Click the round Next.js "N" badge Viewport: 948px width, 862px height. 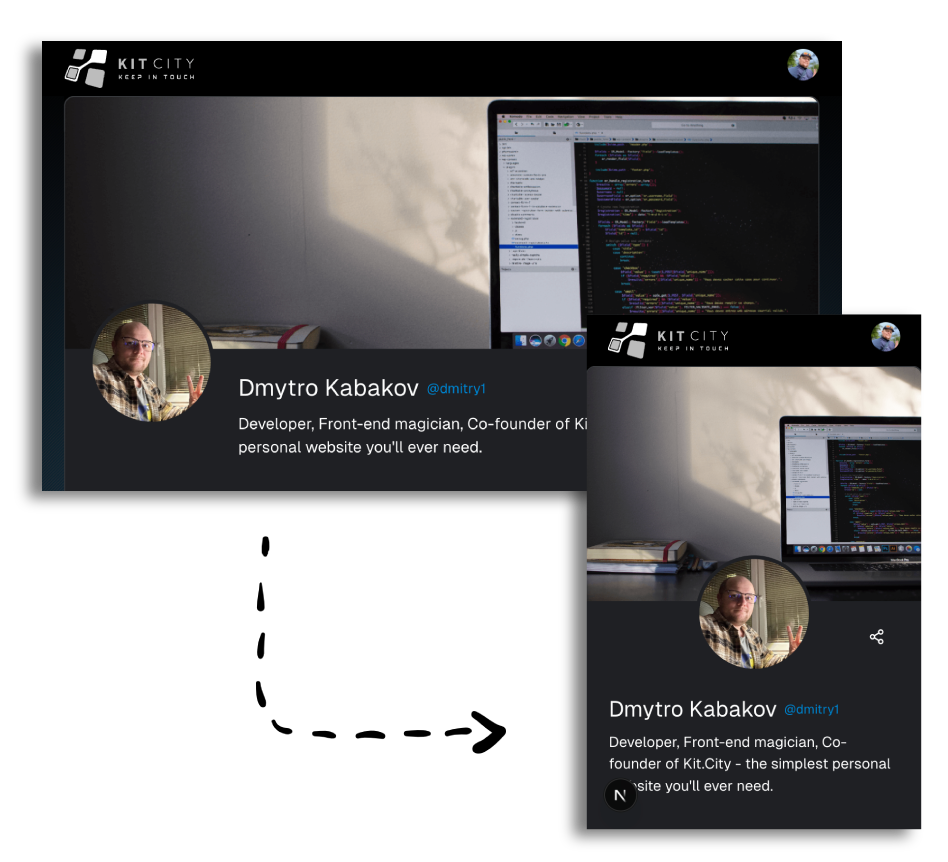click(620, 795)
